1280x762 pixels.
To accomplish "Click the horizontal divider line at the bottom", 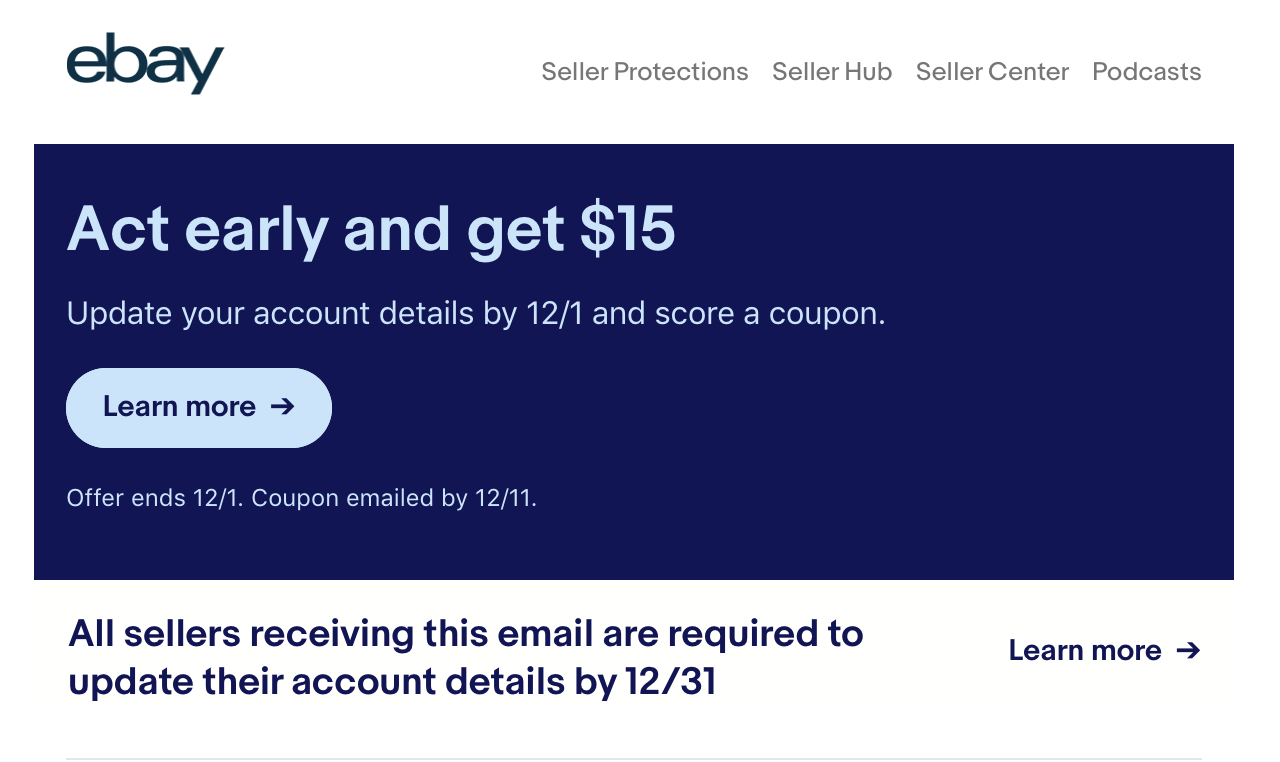I will (x=634, y=759).
